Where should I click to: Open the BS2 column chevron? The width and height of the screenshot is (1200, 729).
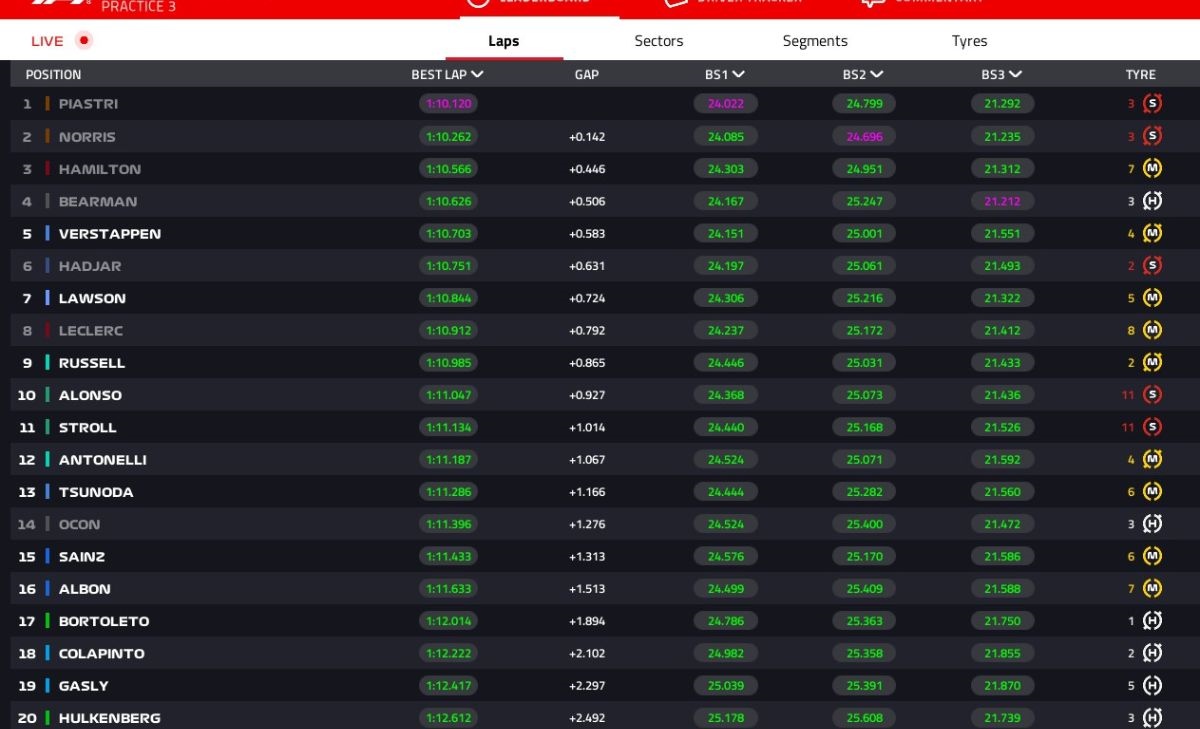click(x=876, y=75)
